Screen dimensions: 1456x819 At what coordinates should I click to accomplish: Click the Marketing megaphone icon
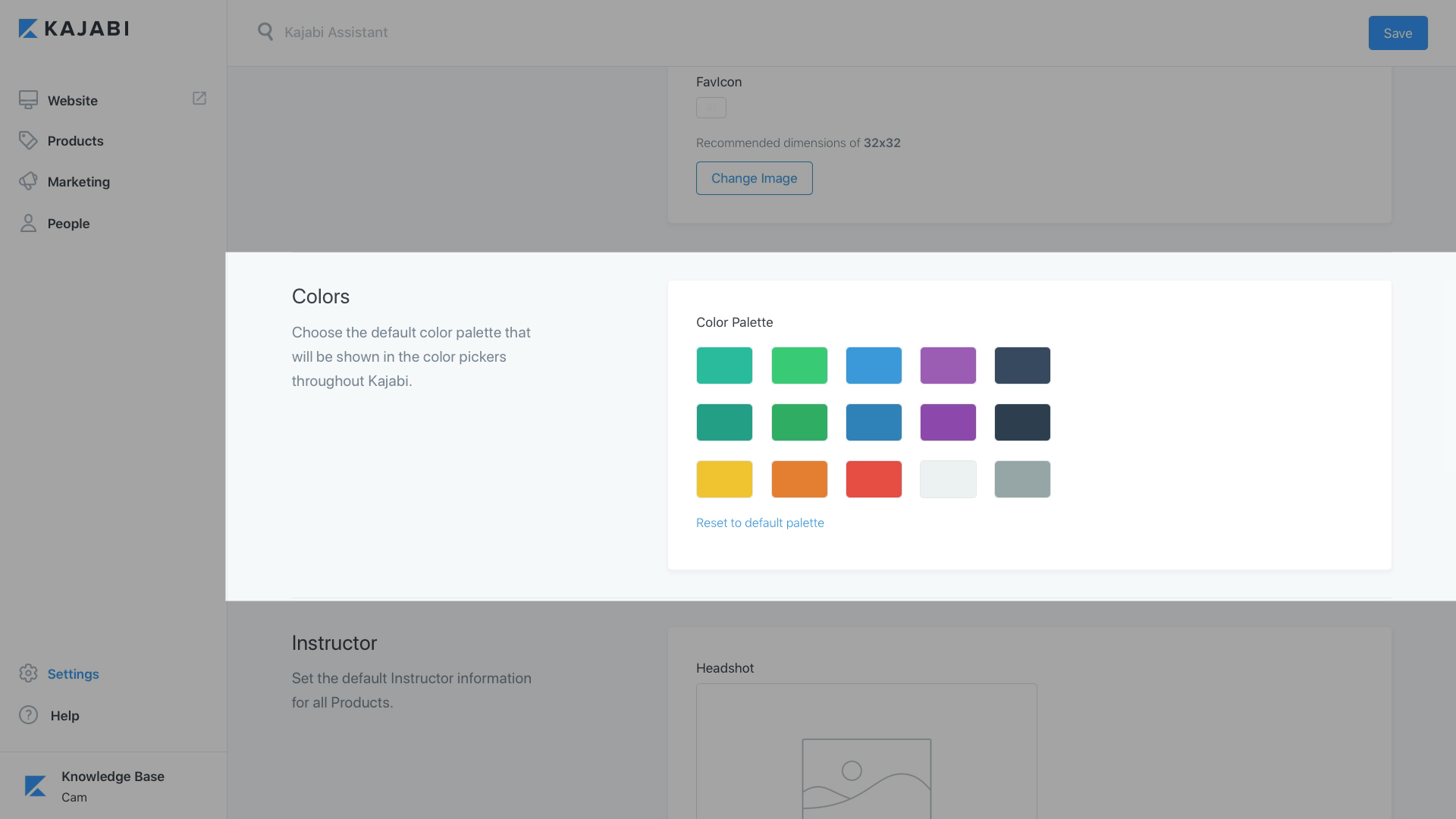(28, 181)
